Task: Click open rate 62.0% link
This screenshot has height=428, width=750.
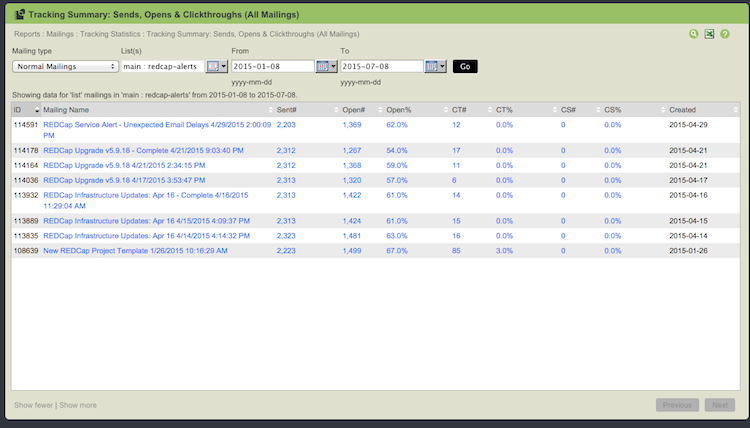Action: (x=397, y=125)
